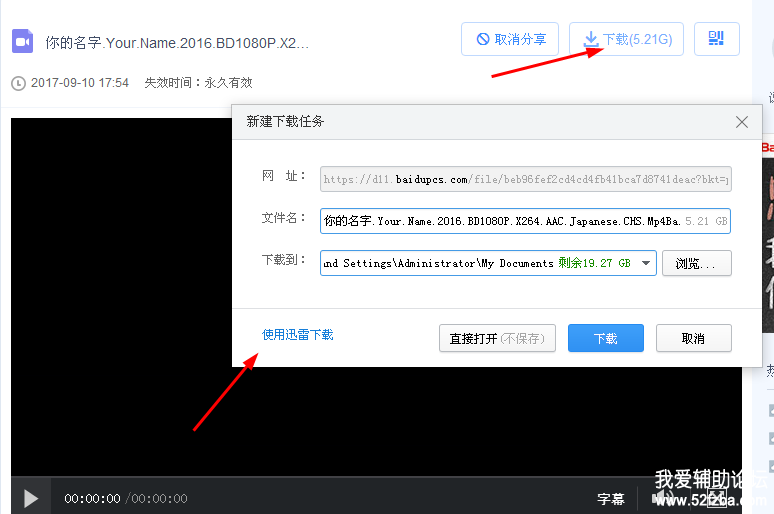This screenshot has height=514, width=774.
Task: Click the clock icon beside 2017-09-10
Action: (x=18, y=83)
